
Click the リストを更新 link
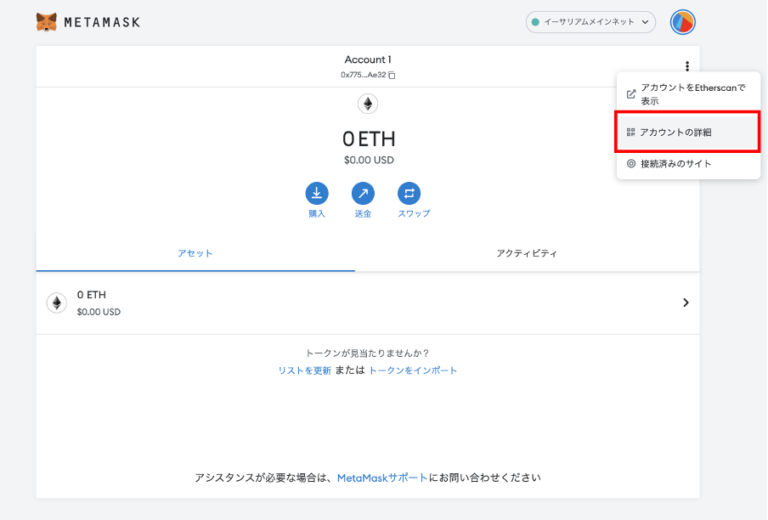[305, 370]
